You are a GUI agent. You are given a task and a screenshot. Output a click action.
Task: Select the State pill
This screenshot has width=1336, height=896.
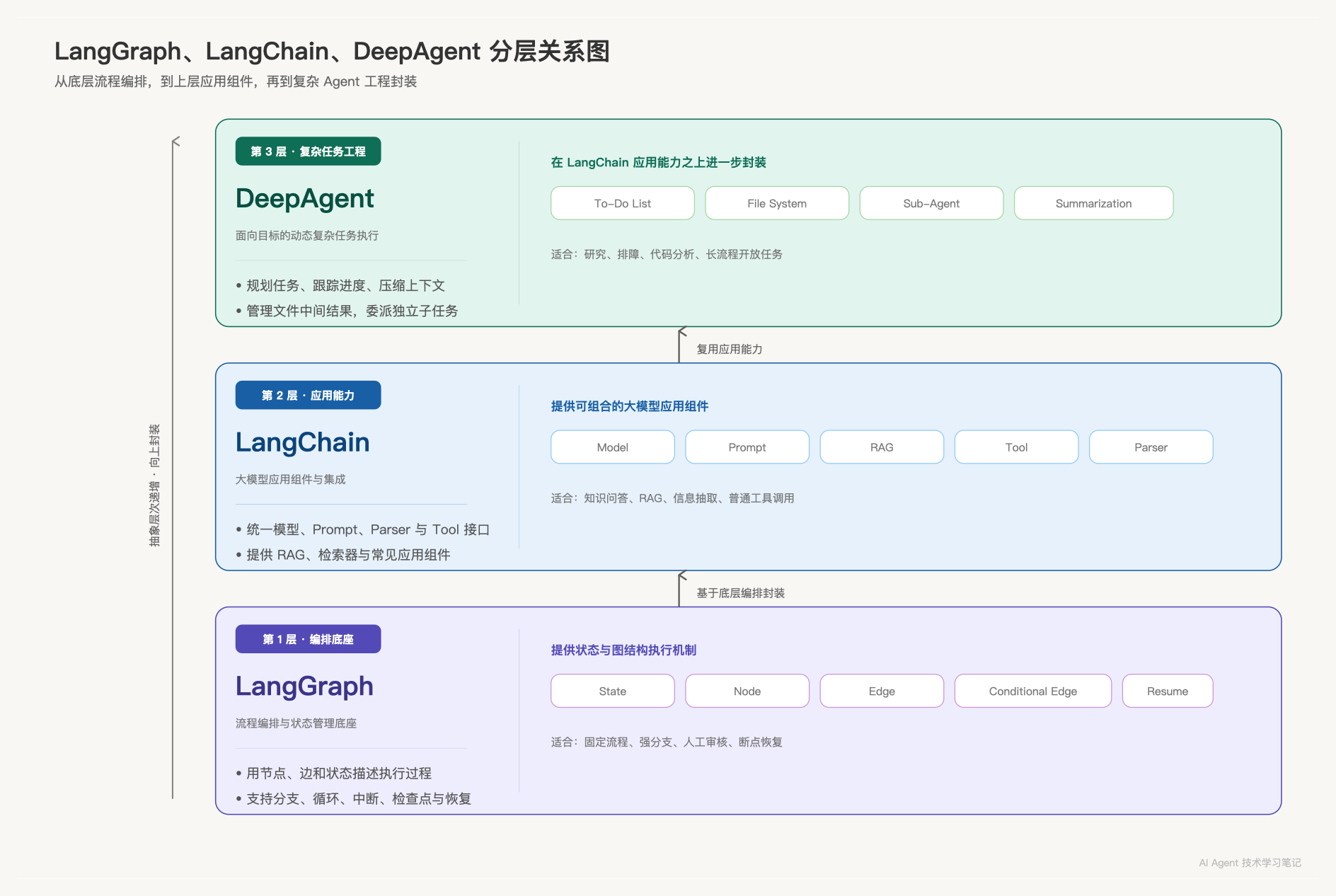613,691
